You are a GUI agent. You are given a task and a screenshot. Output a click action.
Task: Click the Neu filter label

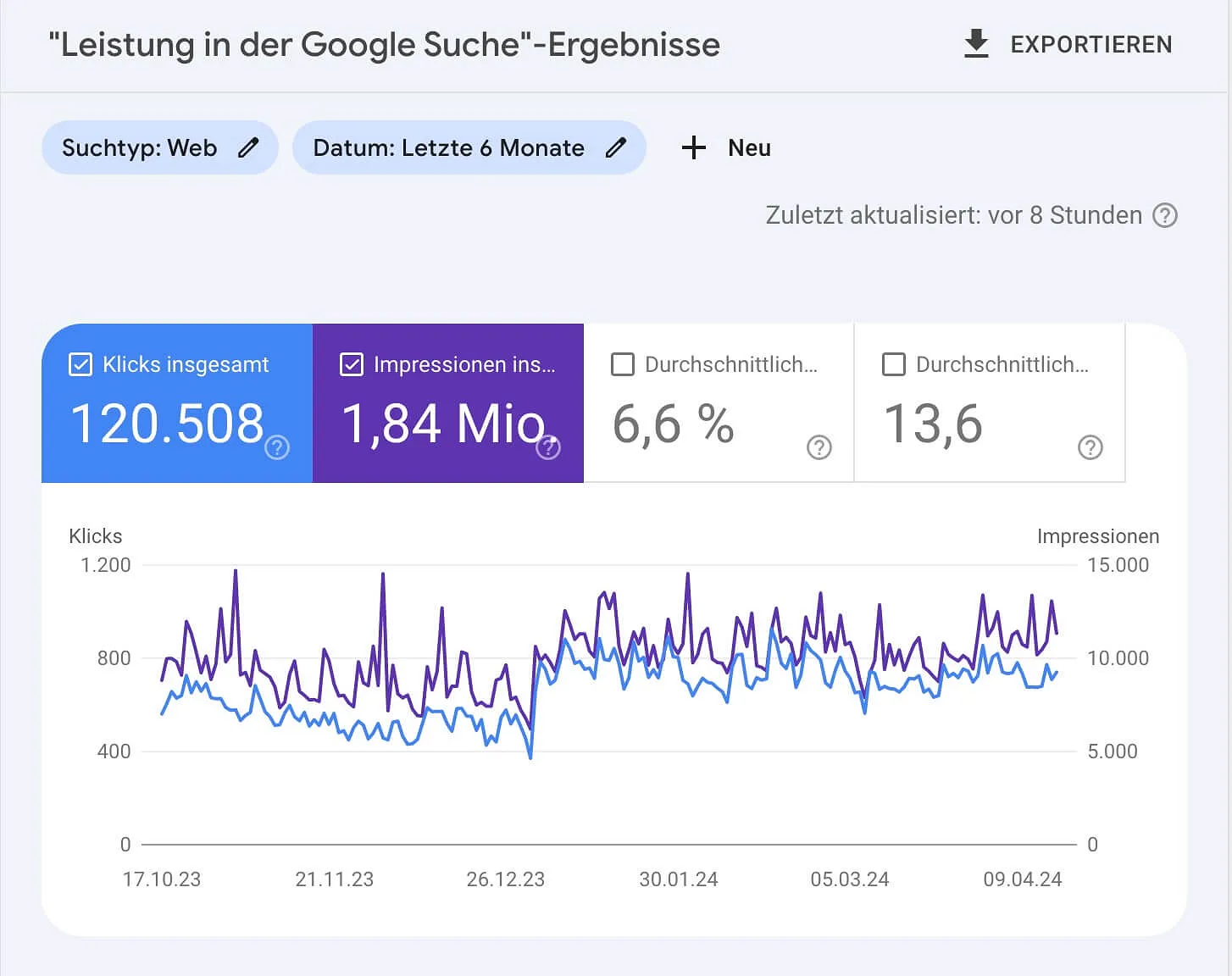tap(749, 148)
